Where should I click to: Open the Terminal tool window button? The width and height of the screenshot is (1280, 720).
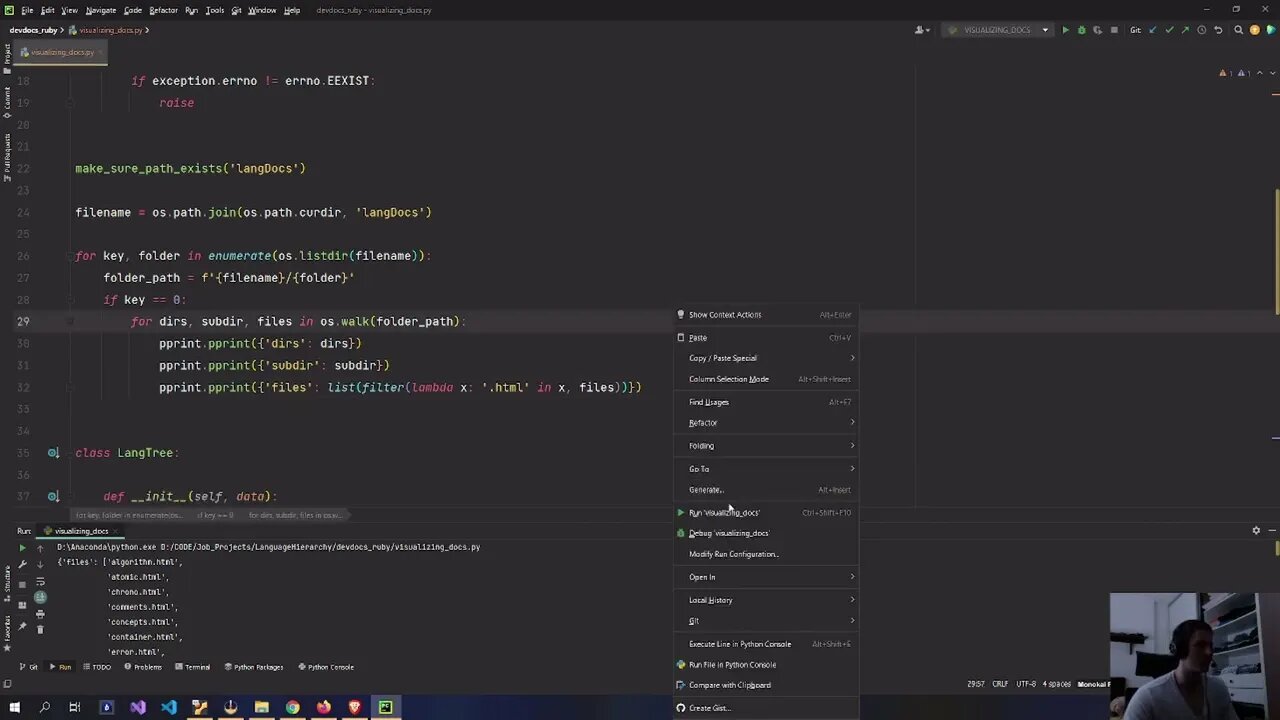click(x=193, y=667)
